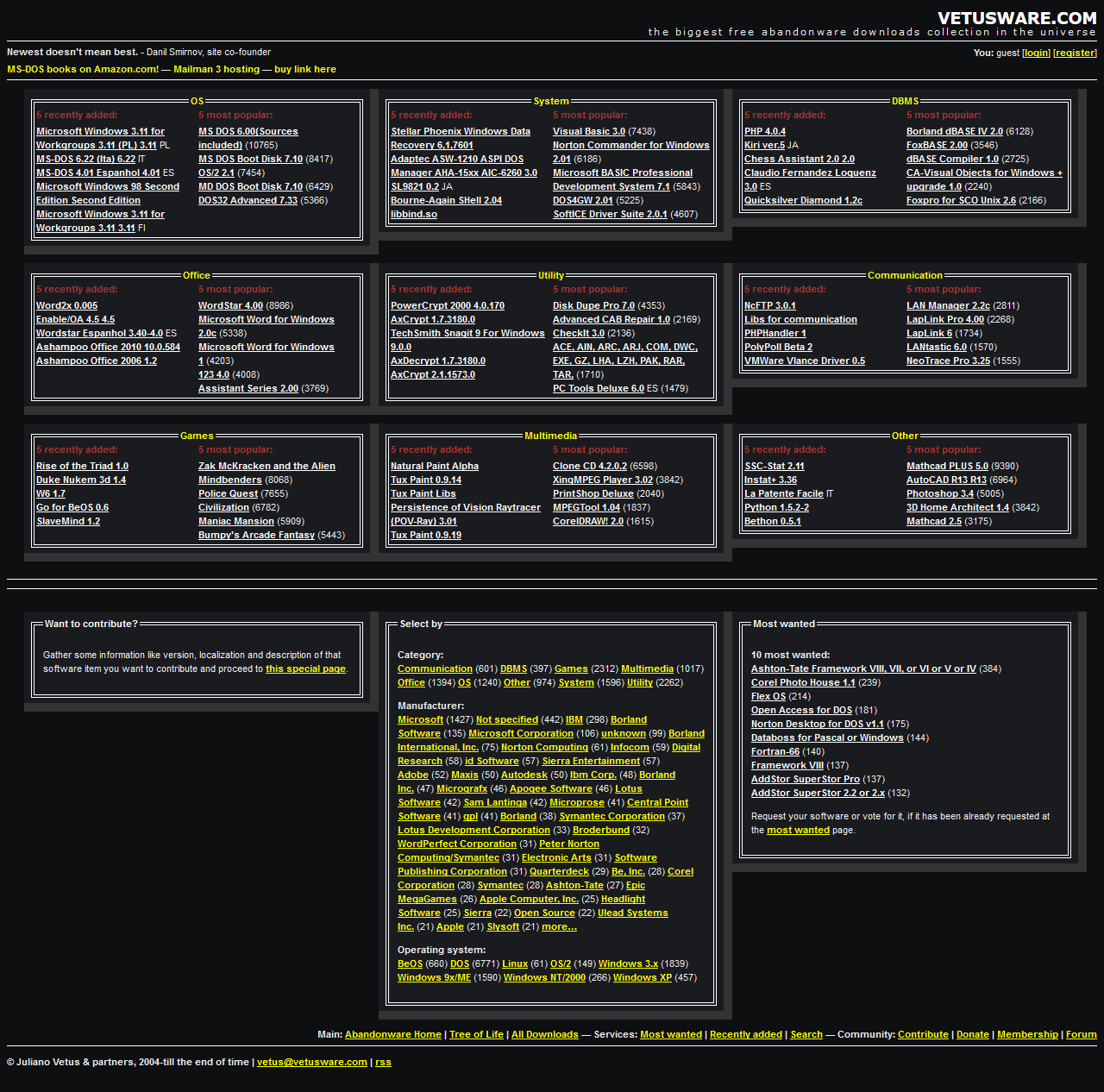Open the login link
Viewport: 1104px width, 1092px height.
coord(1036,53)
